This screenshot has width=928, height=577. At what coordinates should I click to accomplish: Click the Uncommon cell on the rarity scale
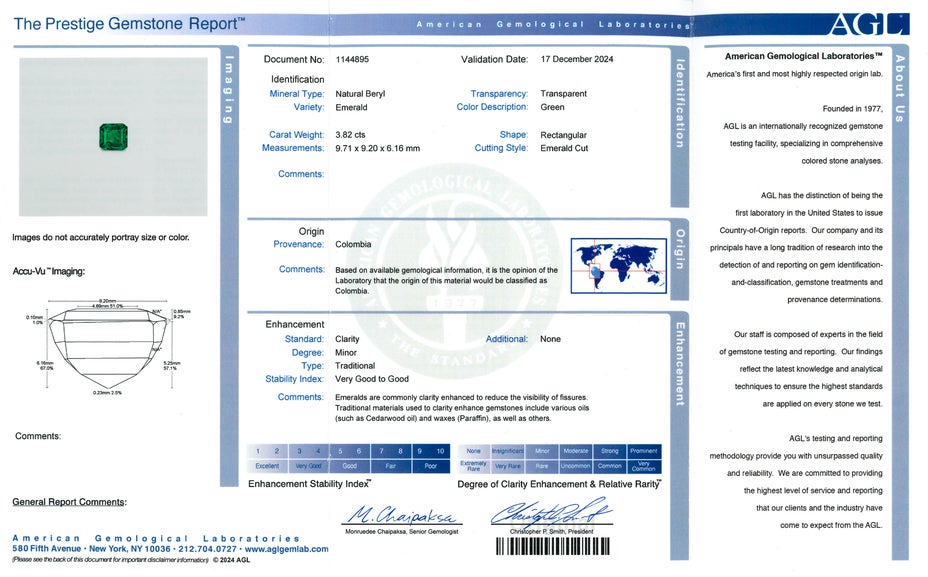click(x=576, y=466)
